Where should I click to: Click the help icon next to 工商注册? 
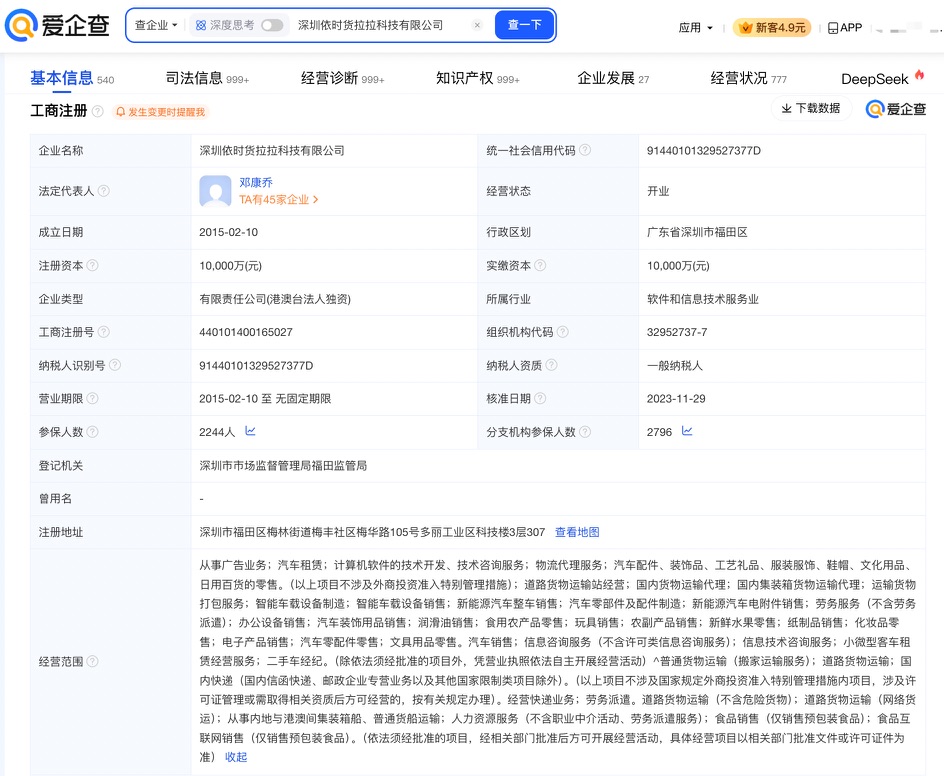pos(98,111)
